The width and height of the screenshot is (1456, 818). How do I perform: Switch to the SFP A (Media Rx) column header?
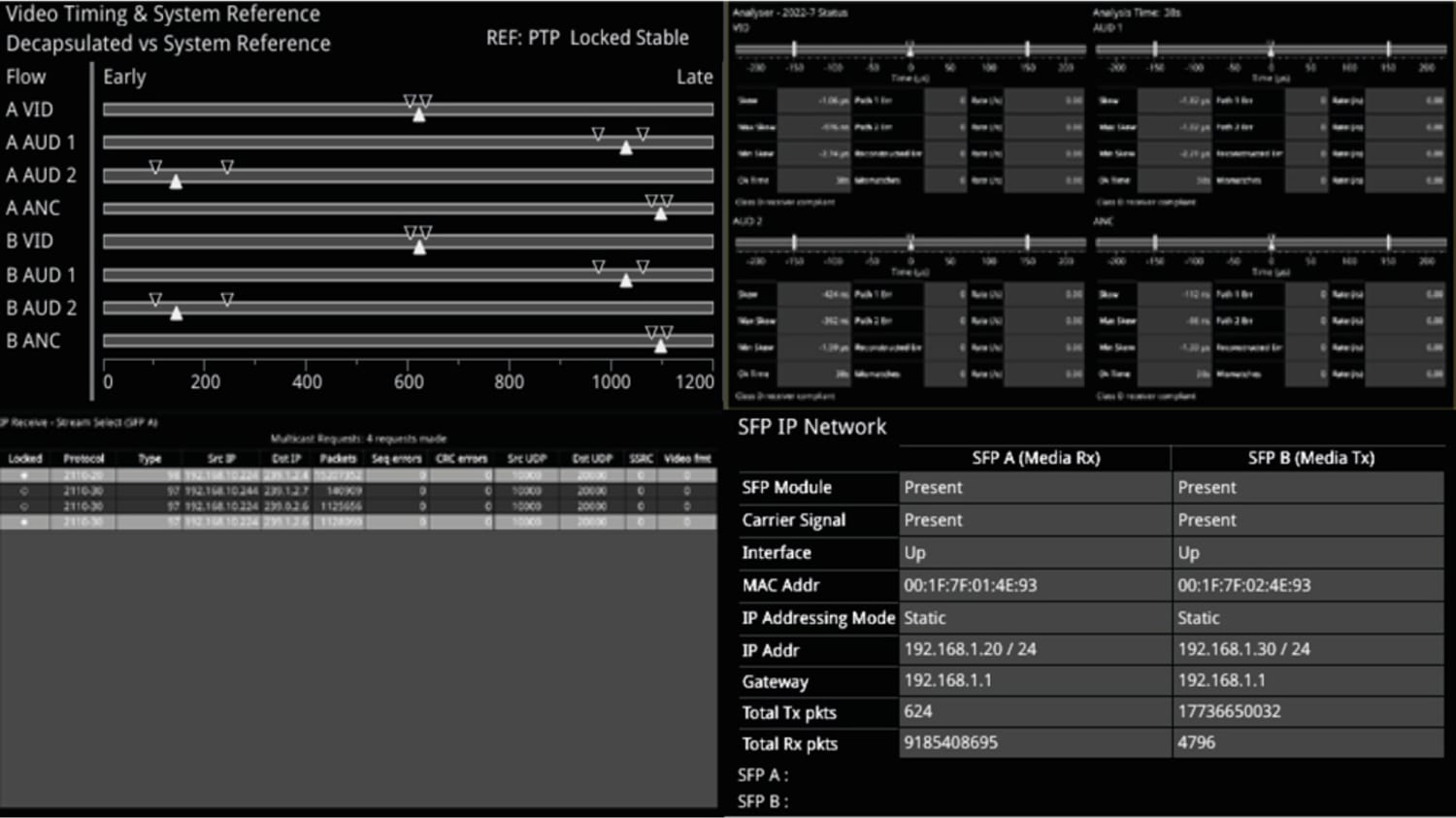tap(1035, 458)
